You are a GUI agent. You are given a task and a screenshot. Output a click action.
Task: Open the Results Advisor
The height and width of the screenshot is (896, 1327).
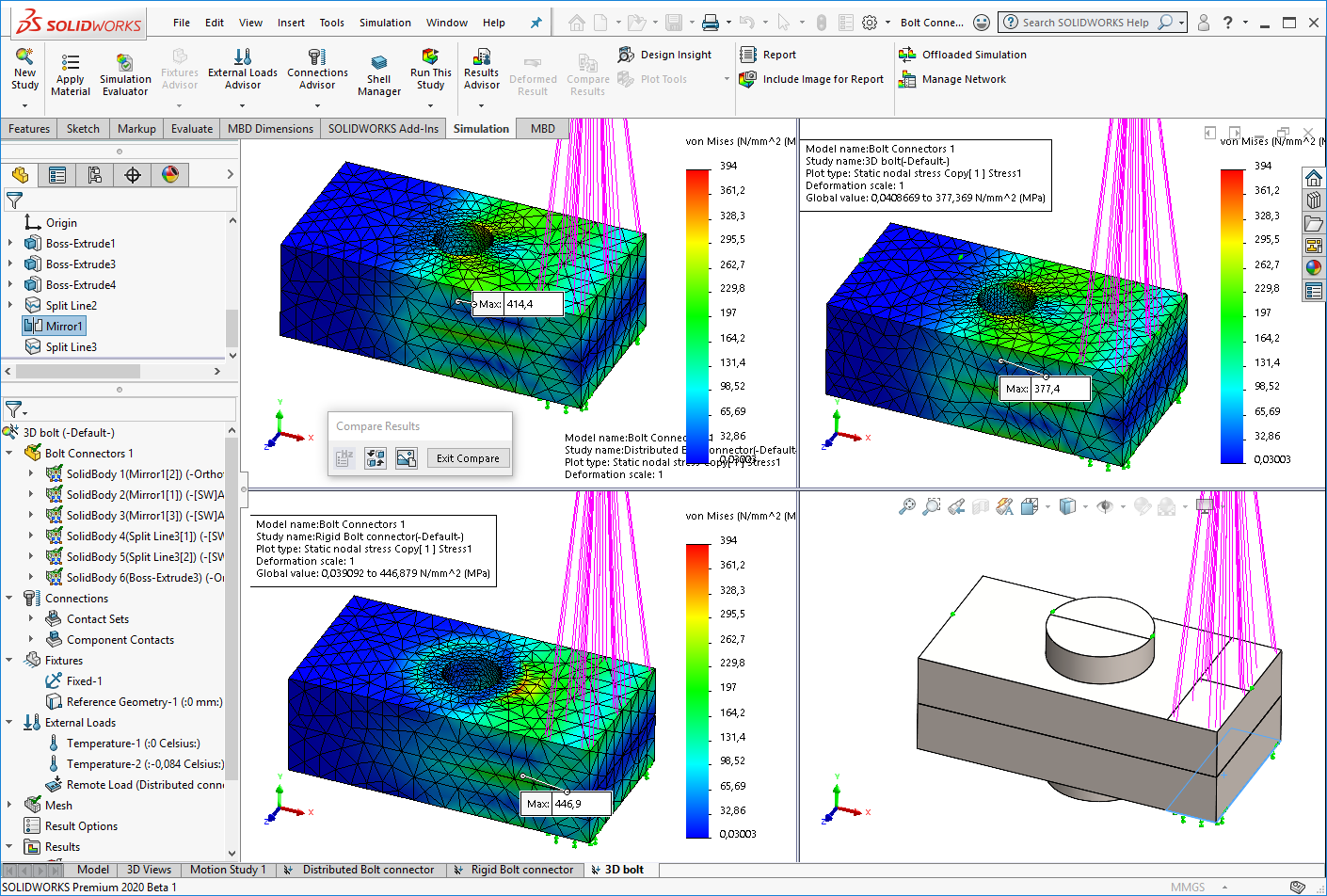[481, 73]
